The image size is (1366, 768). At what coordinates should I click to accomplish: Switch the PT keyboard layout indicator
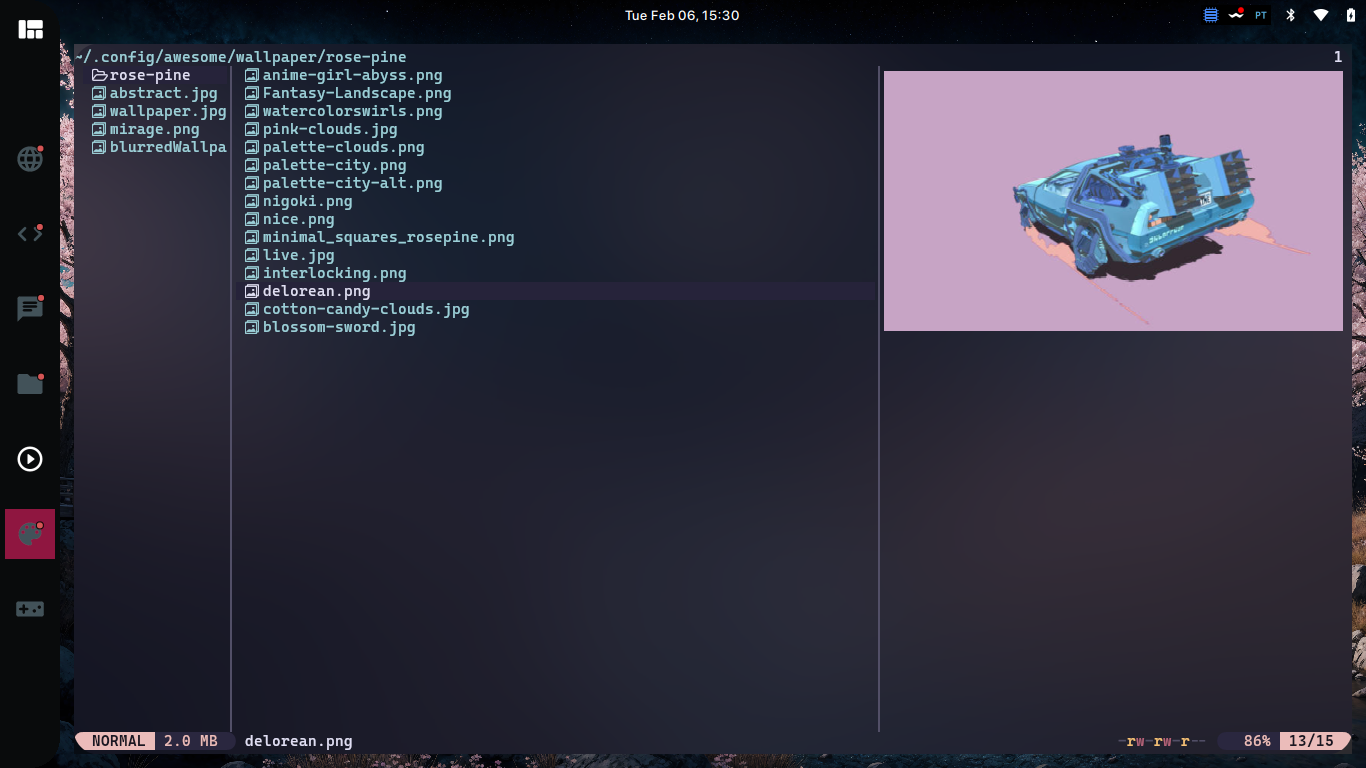pyautogui.click(x=1261, y=15)
